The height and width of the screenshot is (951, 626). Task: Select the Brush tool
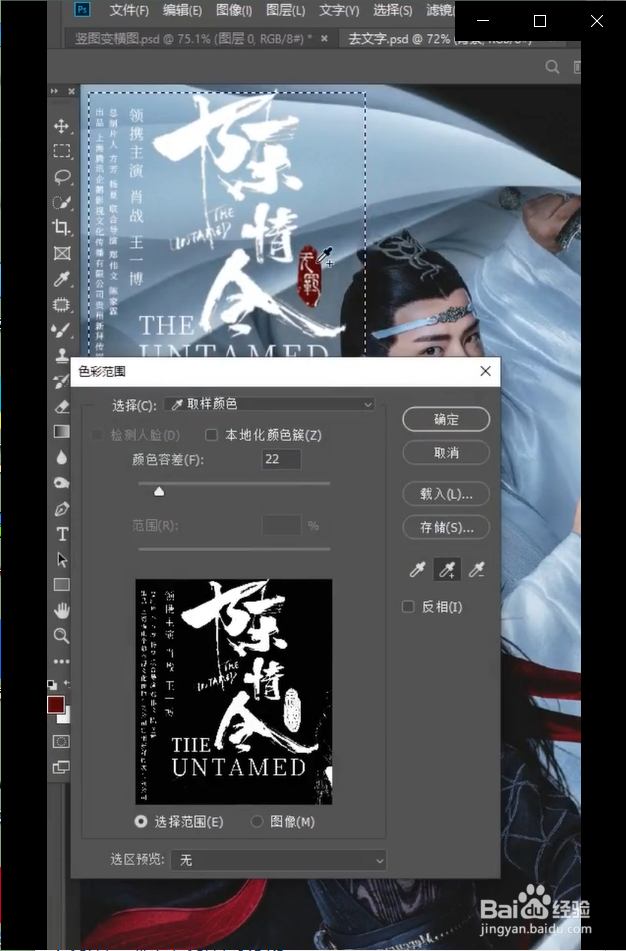[x=61, y=330]
